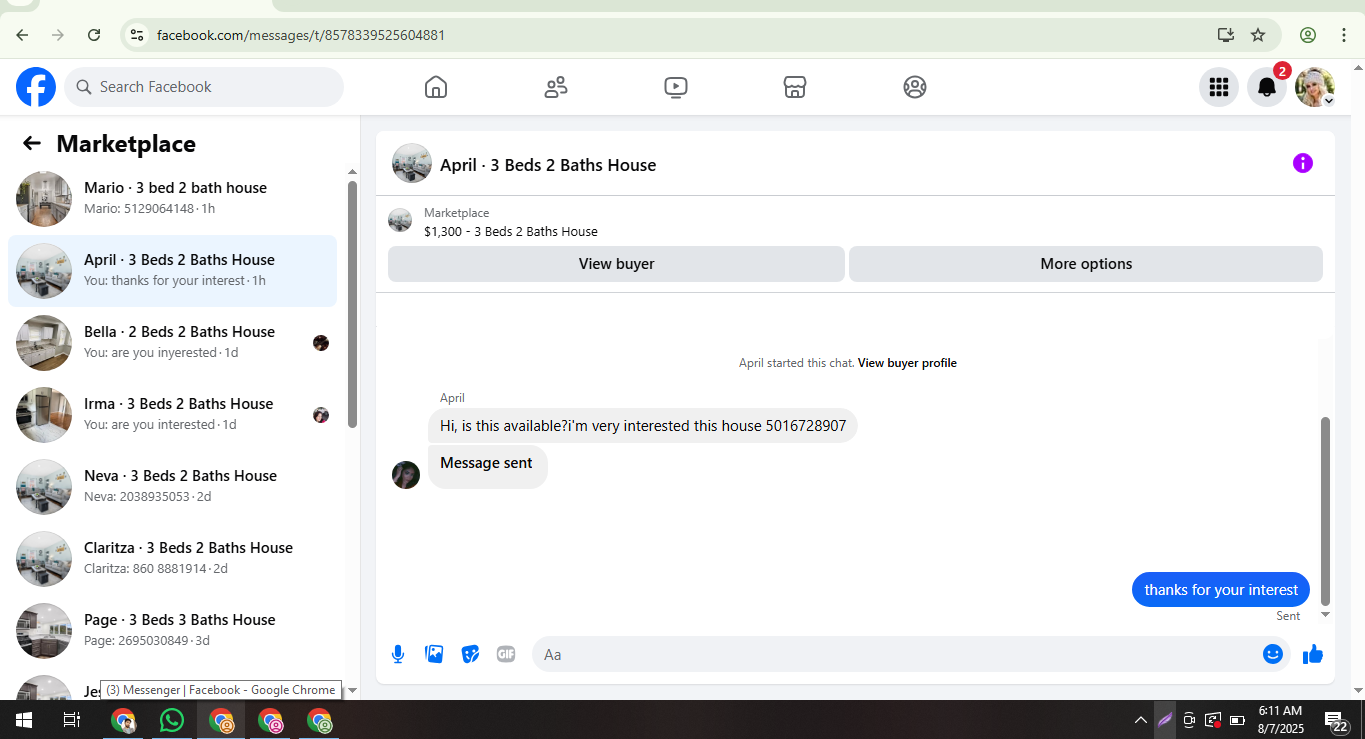Bookmark this page with the star icon
1365x739 pixels.
(1258, 35)
